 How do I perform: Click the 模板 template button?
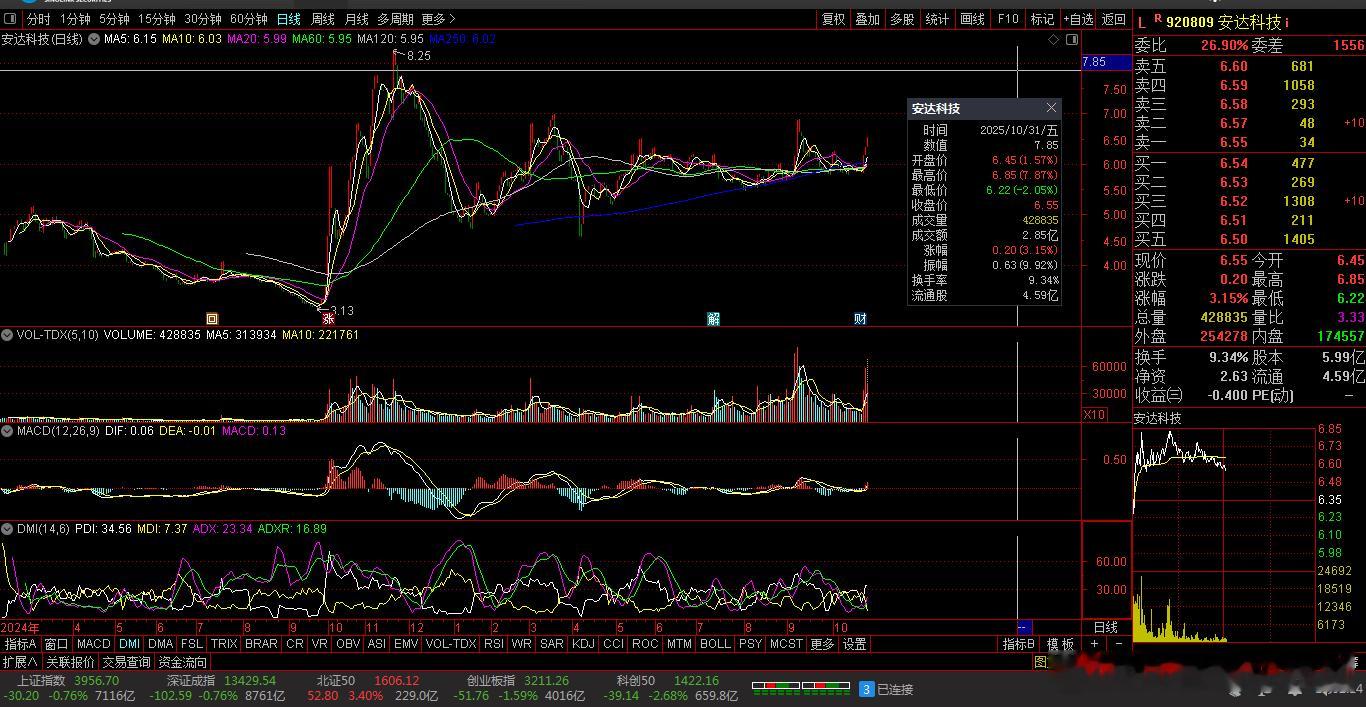[1061, 644]
